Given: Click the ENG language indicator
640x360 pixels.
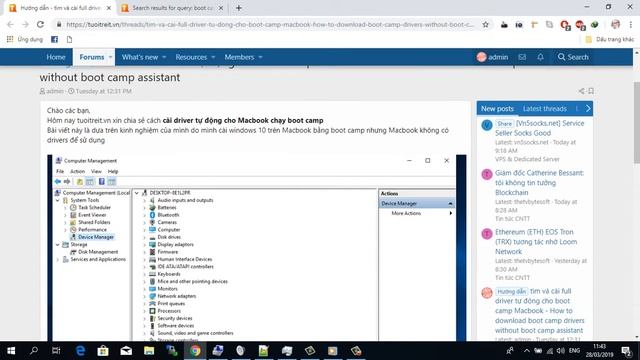Looking at the screenshot, I should tap(574, 351).
